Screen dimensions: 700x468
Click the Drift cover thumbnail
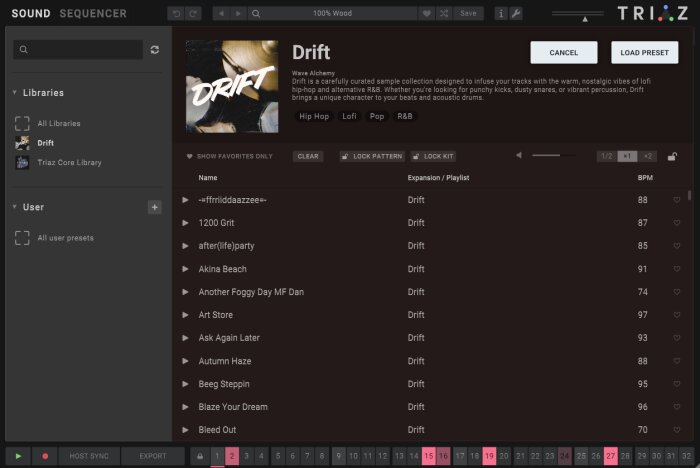[x=232, y=87]
